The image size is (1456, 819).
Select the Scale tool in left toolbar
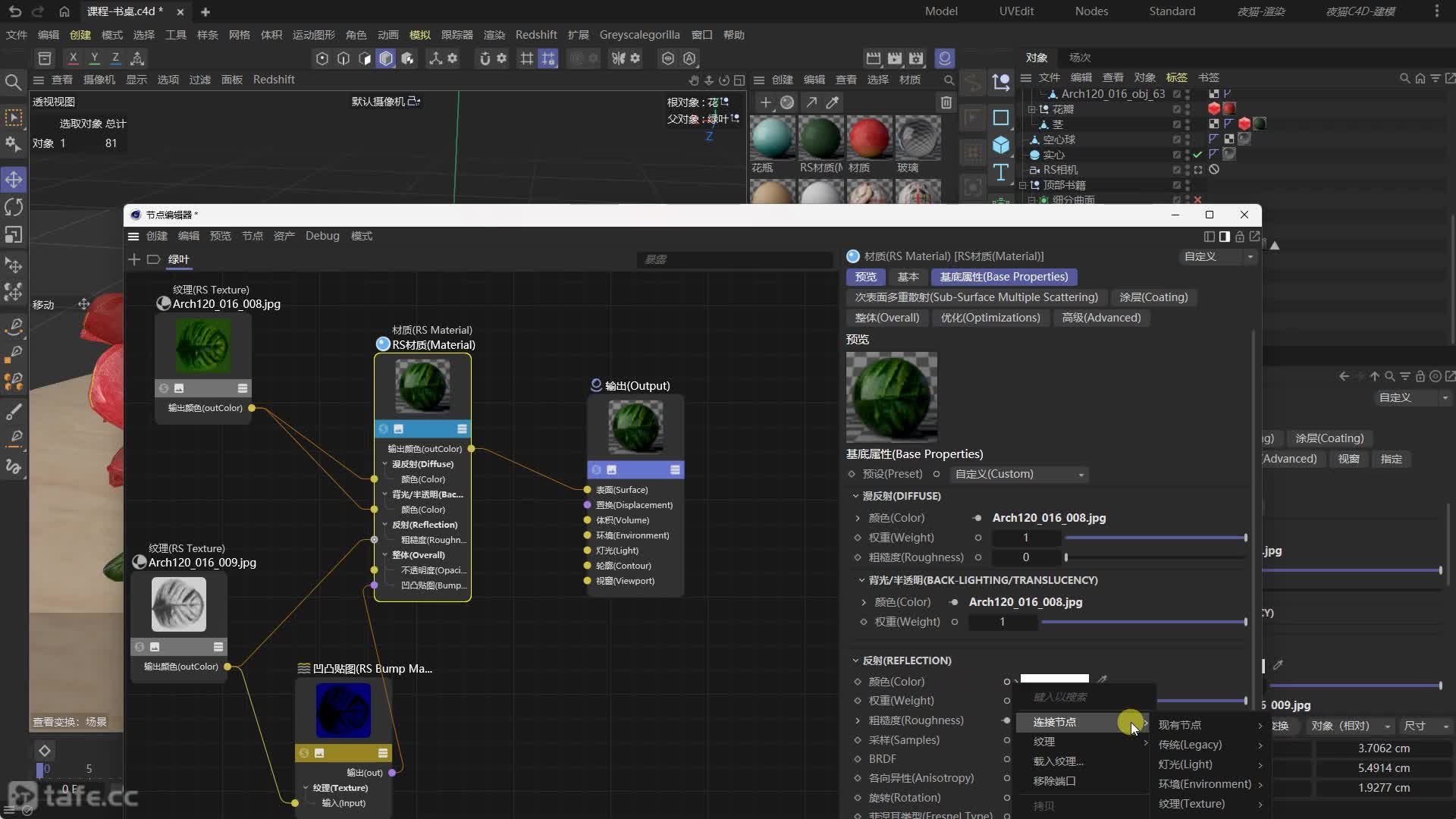click(x=14, y=234)
